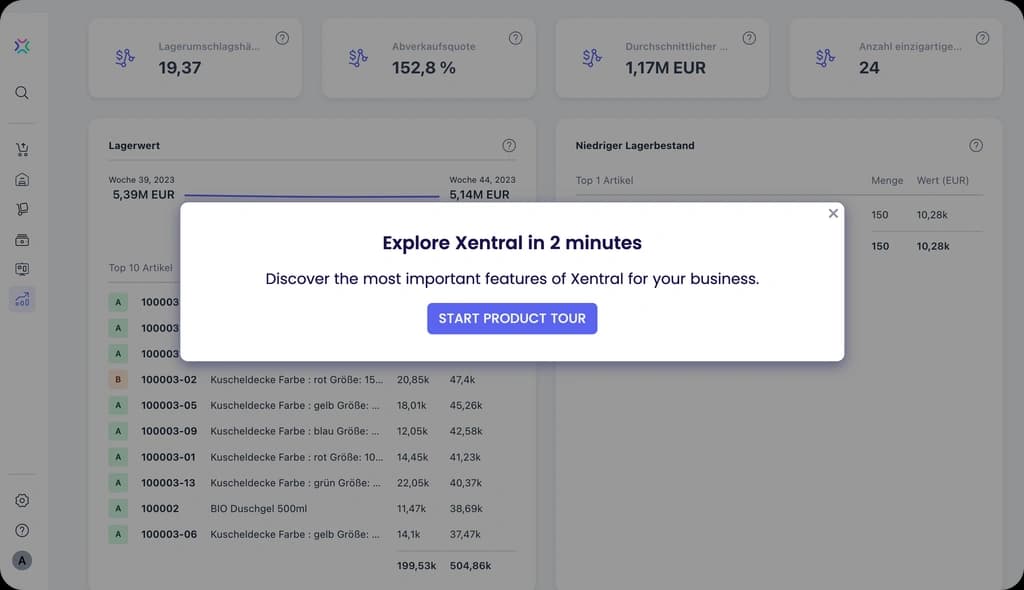Image resolution: width=1024 pixels, height=590 pixels.
Task: Click the Niedriger Lagerbestand panel title
Action: click(x=635, y=146)
